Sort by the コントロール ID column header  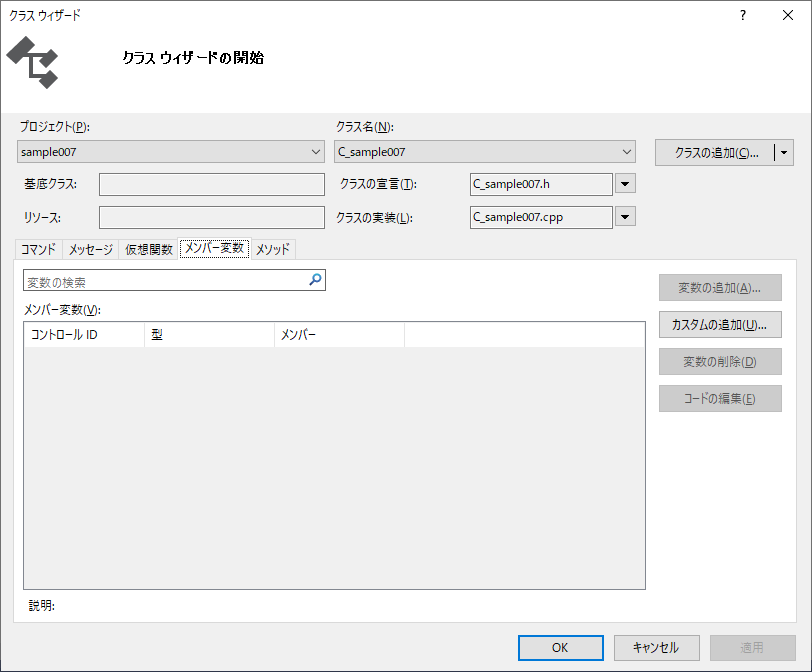pos(84,335)
